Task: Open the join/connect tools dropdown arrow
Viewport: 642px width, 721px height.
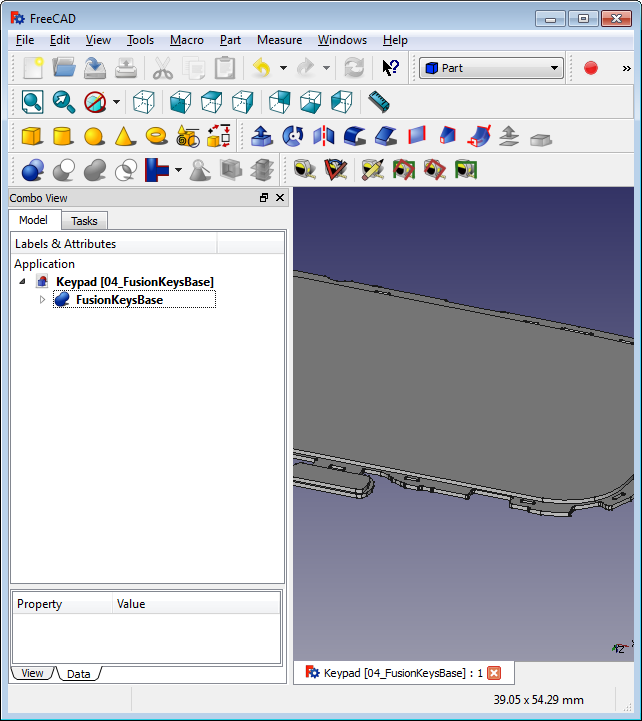Action: 178,170
